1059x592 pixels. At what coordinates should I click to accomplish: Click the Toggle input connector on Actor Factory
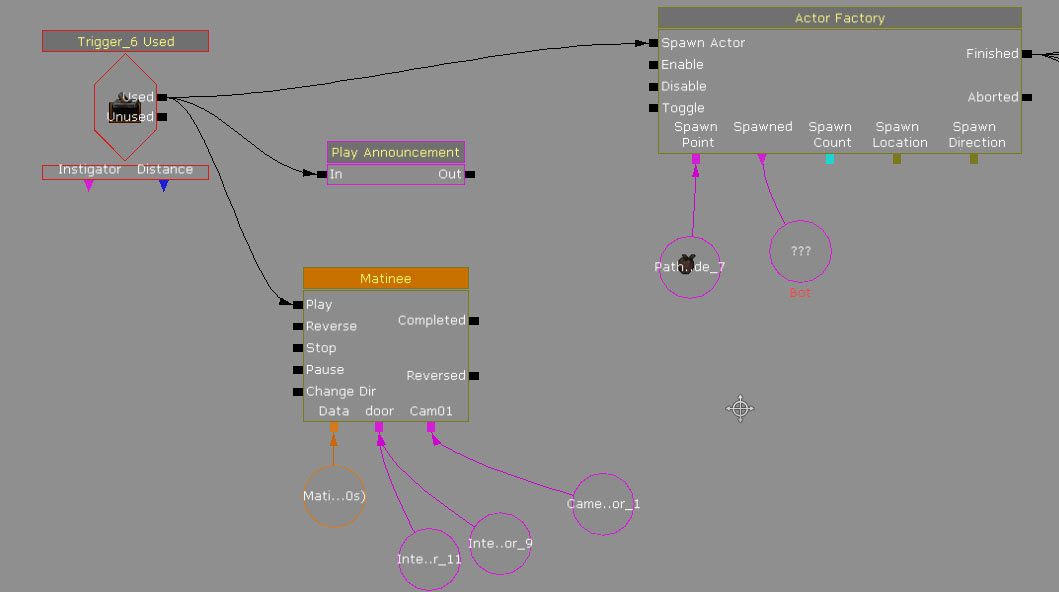[653, 108]
